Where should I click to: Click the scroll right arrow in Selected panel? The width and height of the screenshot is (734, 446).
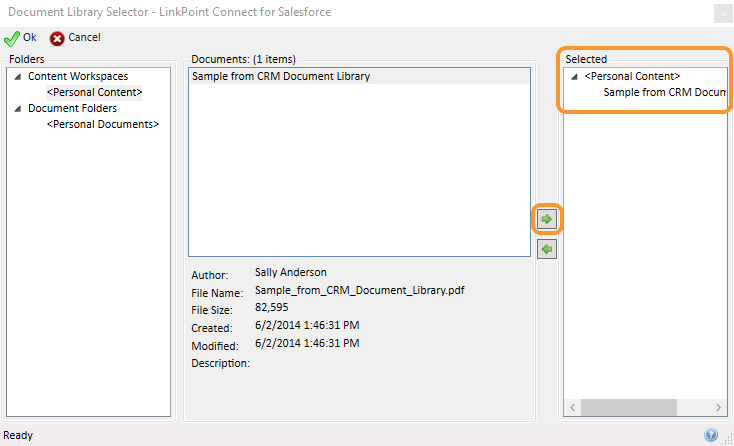point(718,407)
